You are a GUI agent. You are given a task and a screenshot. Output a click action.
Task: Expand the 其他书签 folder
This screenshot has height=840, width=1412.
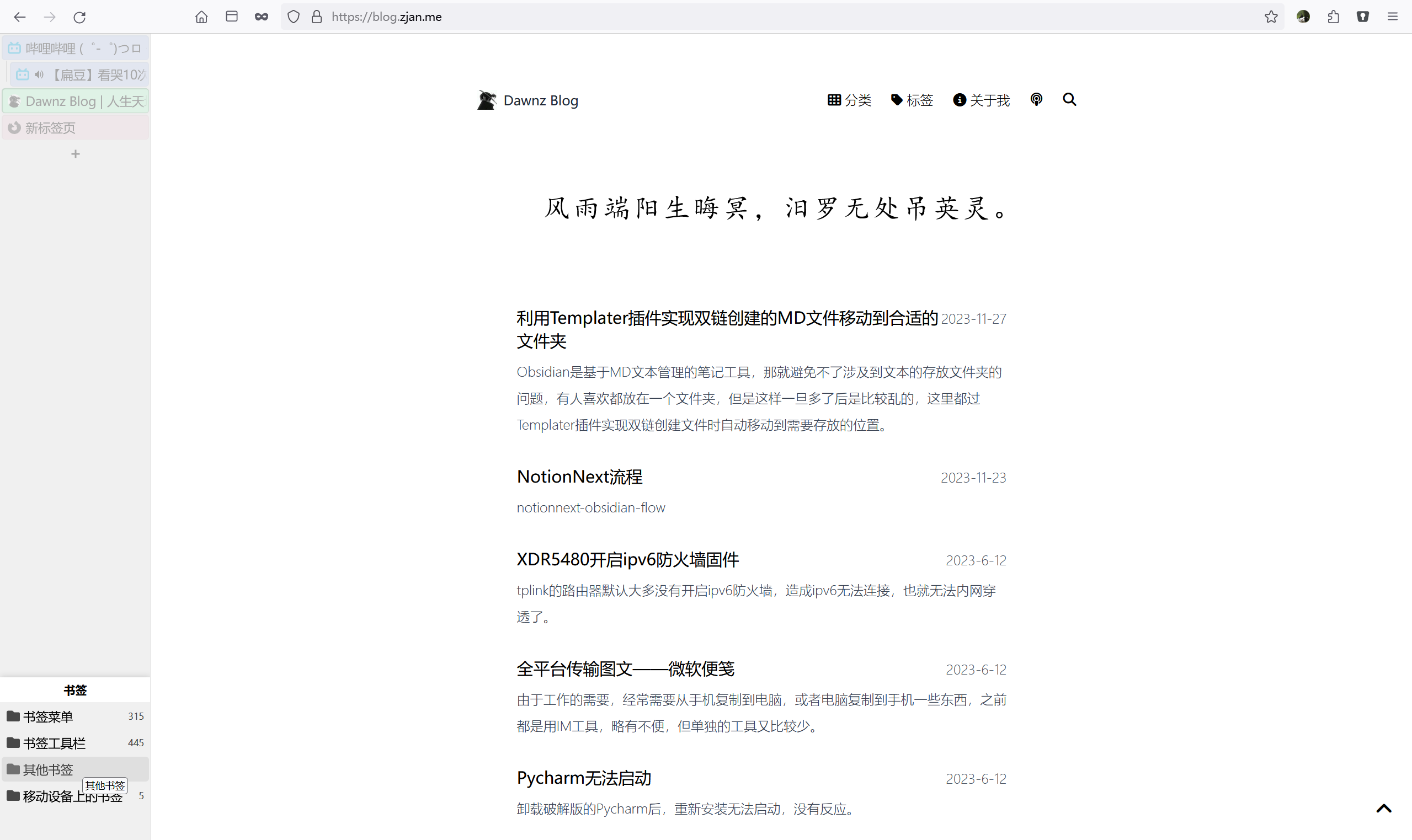click(48, 770)
